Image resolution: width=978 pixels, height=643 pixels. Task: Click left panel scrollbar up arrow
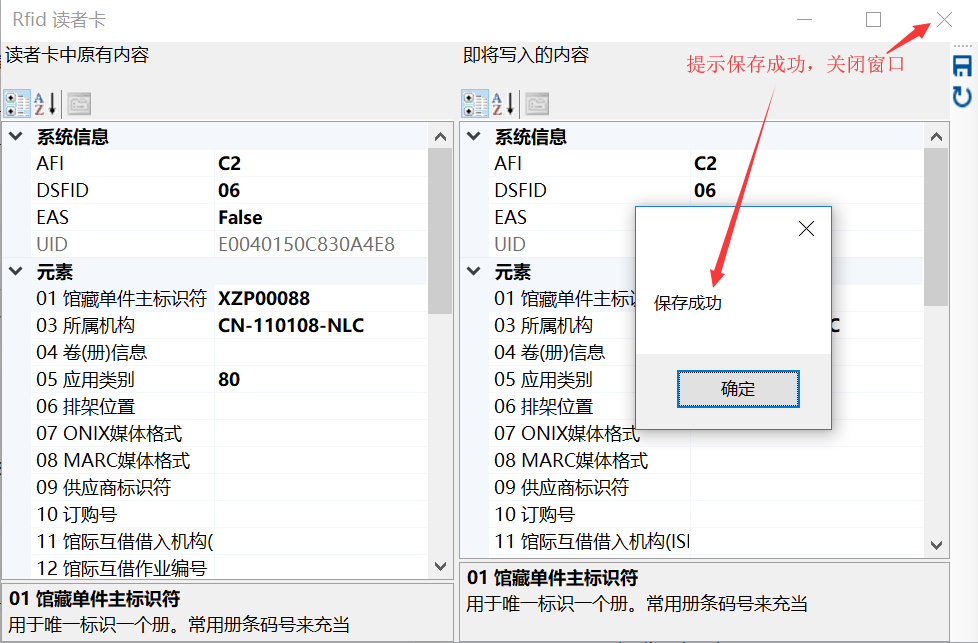click(x=440, y=137)
